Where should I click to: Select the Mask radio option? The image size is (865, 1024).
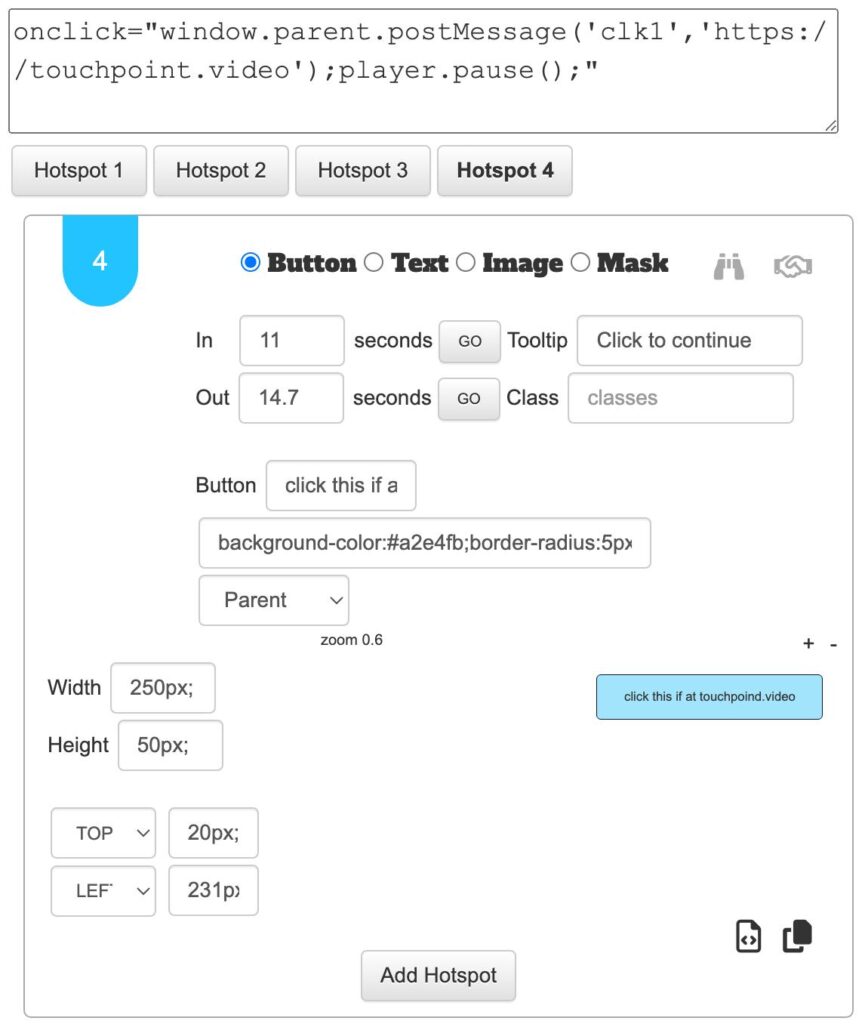coord(580,263)
